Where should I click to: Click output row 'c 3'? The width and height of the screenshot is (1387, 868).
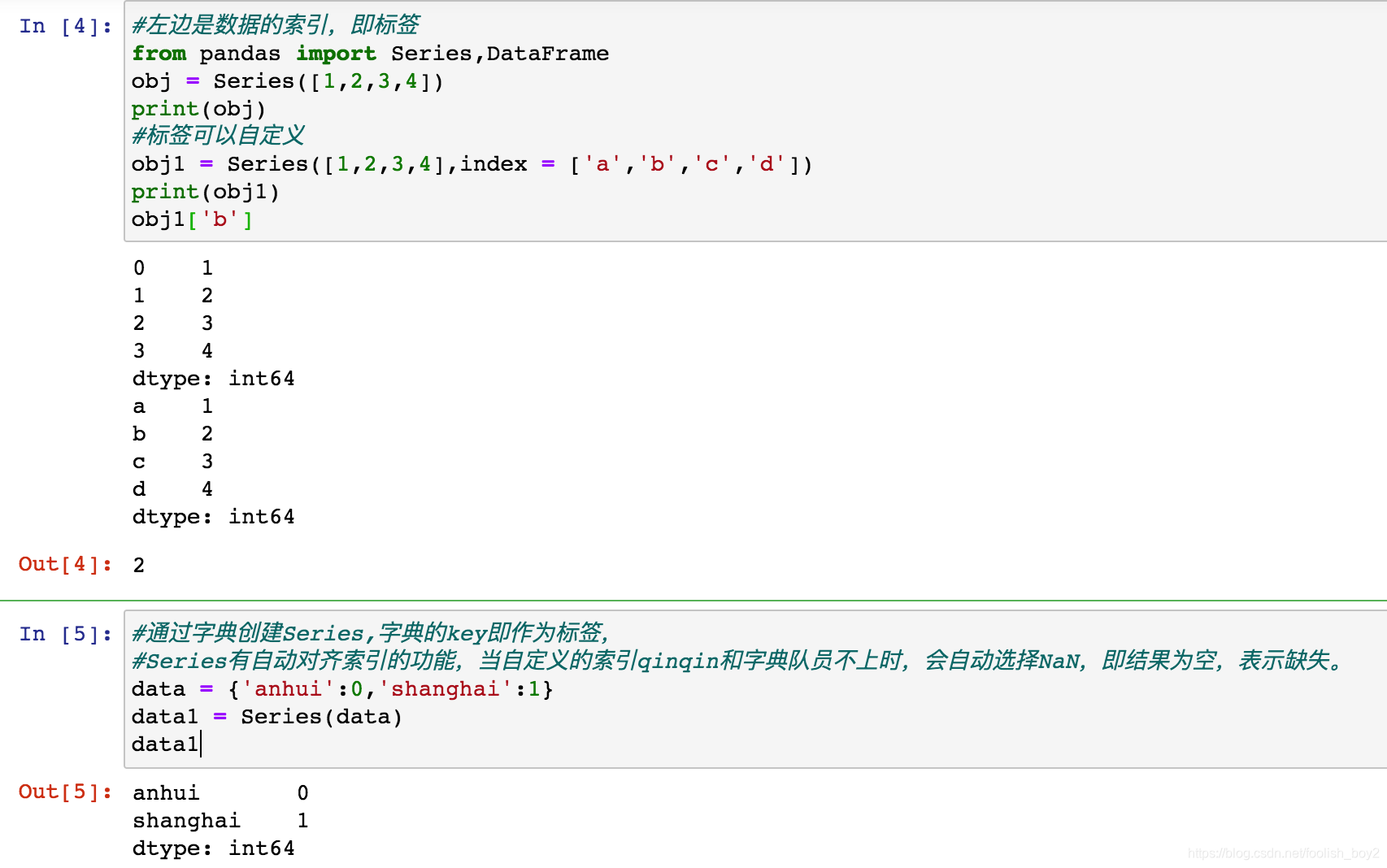[173, 462]
